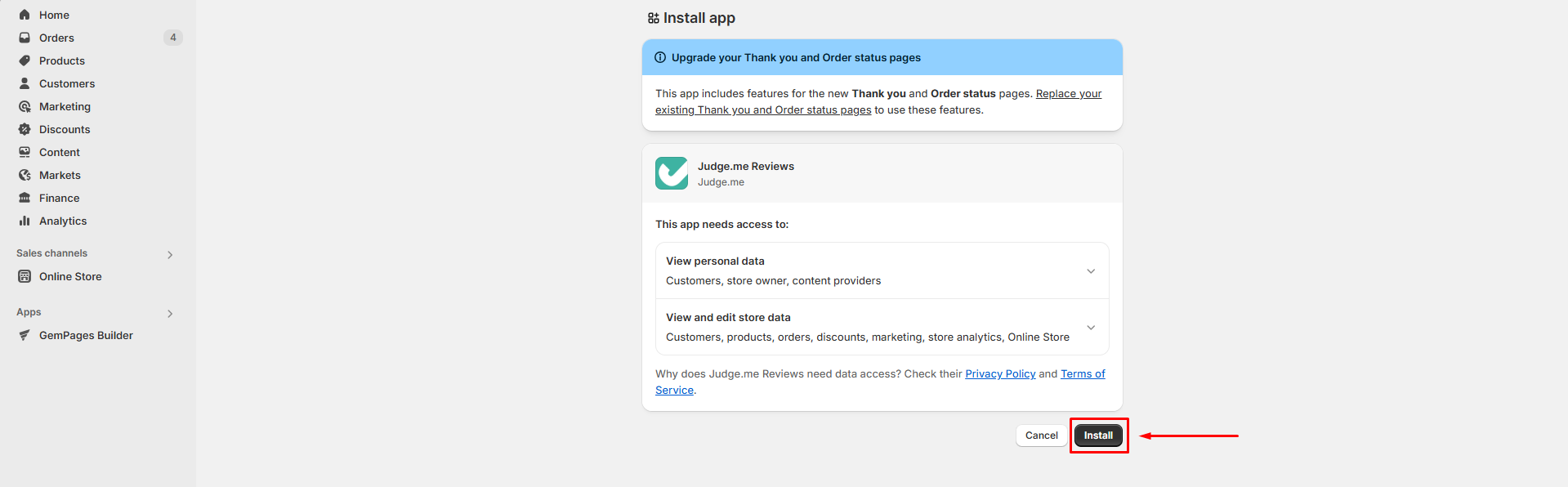Expand the Apps section
The width and height of the screenshot is (1568, 487).
[x=170, y=313]
